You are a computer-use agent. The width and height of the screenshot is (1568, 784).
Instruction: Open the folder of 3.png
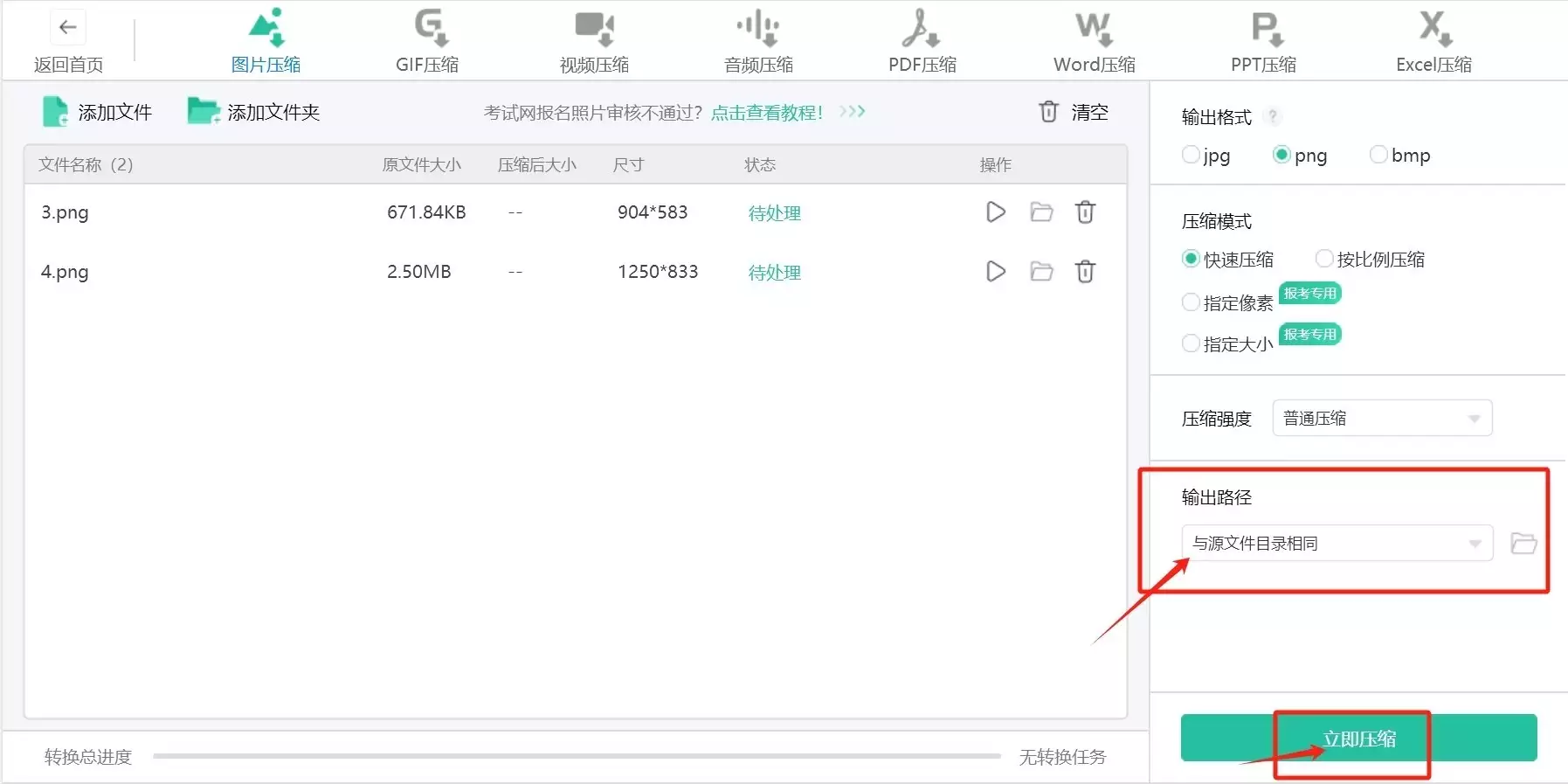[1041, 212]
